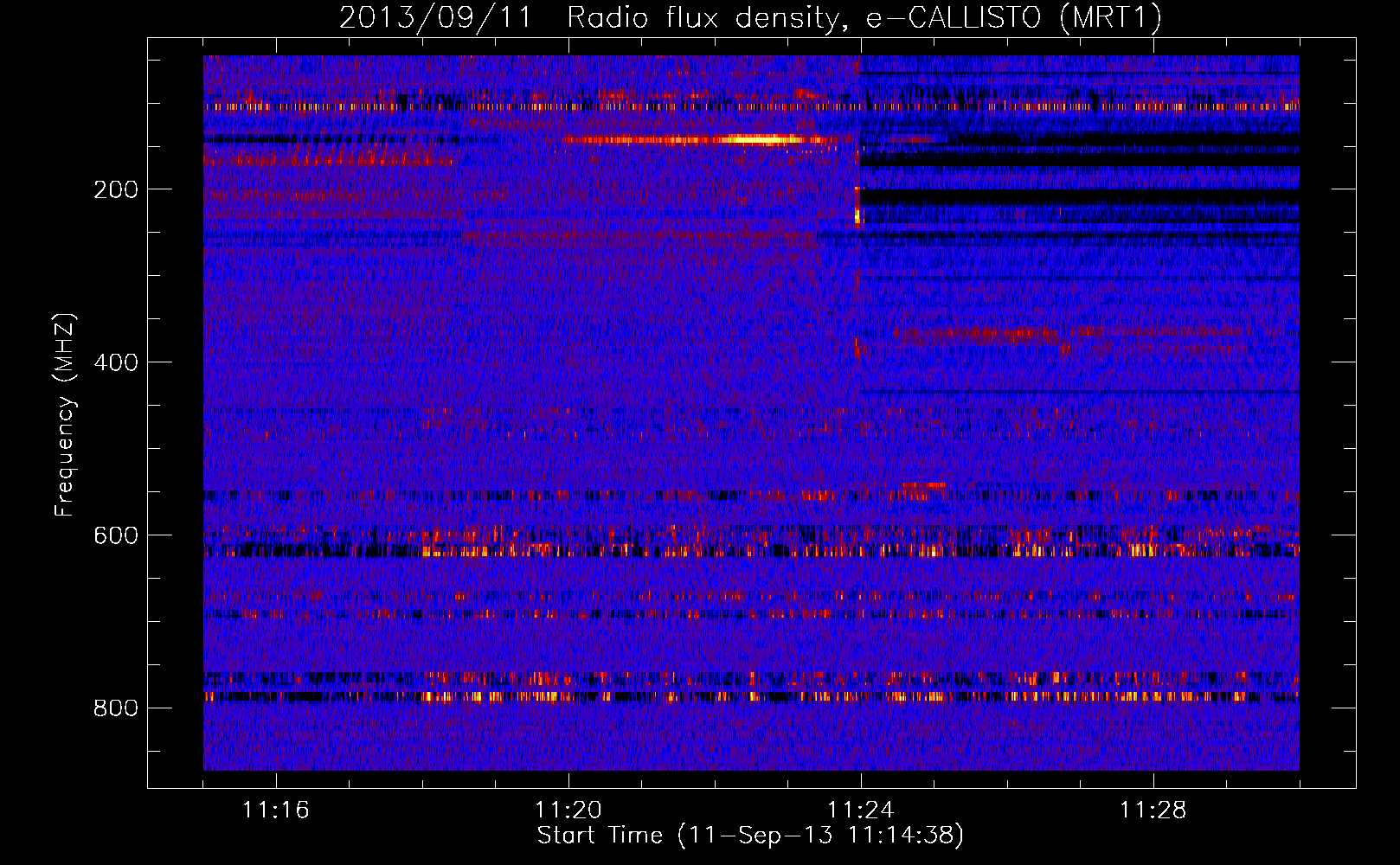Click the plot title '2013/09/11 Radio flux density, e-CALLISTO (MRT1)'

point(750,17)
